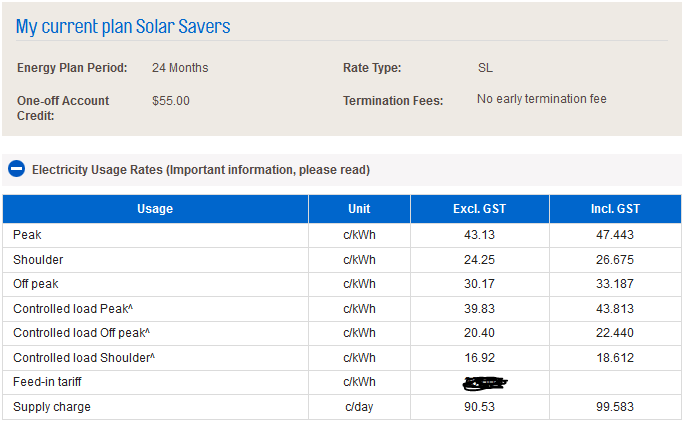The height and width of the screenshot is (426, 688).
Task: Select the Unit column header
Action: click(x=359, y=209)
